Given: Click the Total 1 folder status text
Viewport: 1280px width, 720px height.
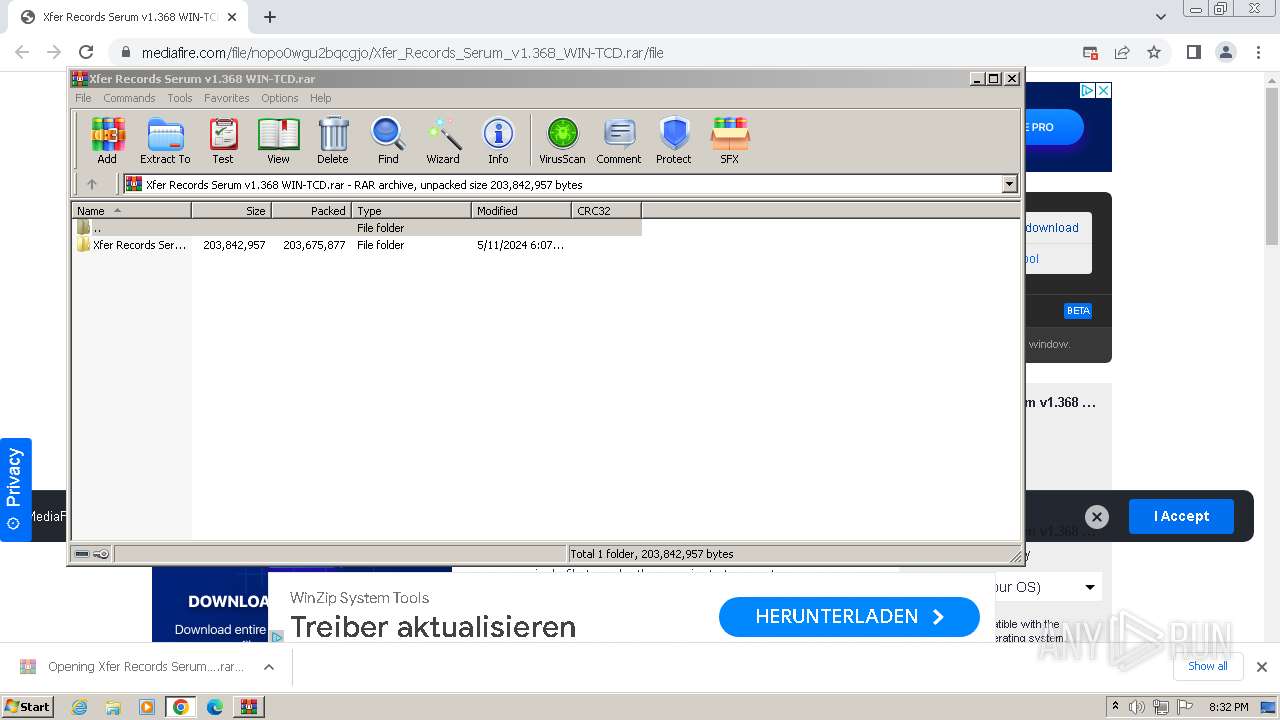Looking at the screenshot, I should tap(652, 554).
